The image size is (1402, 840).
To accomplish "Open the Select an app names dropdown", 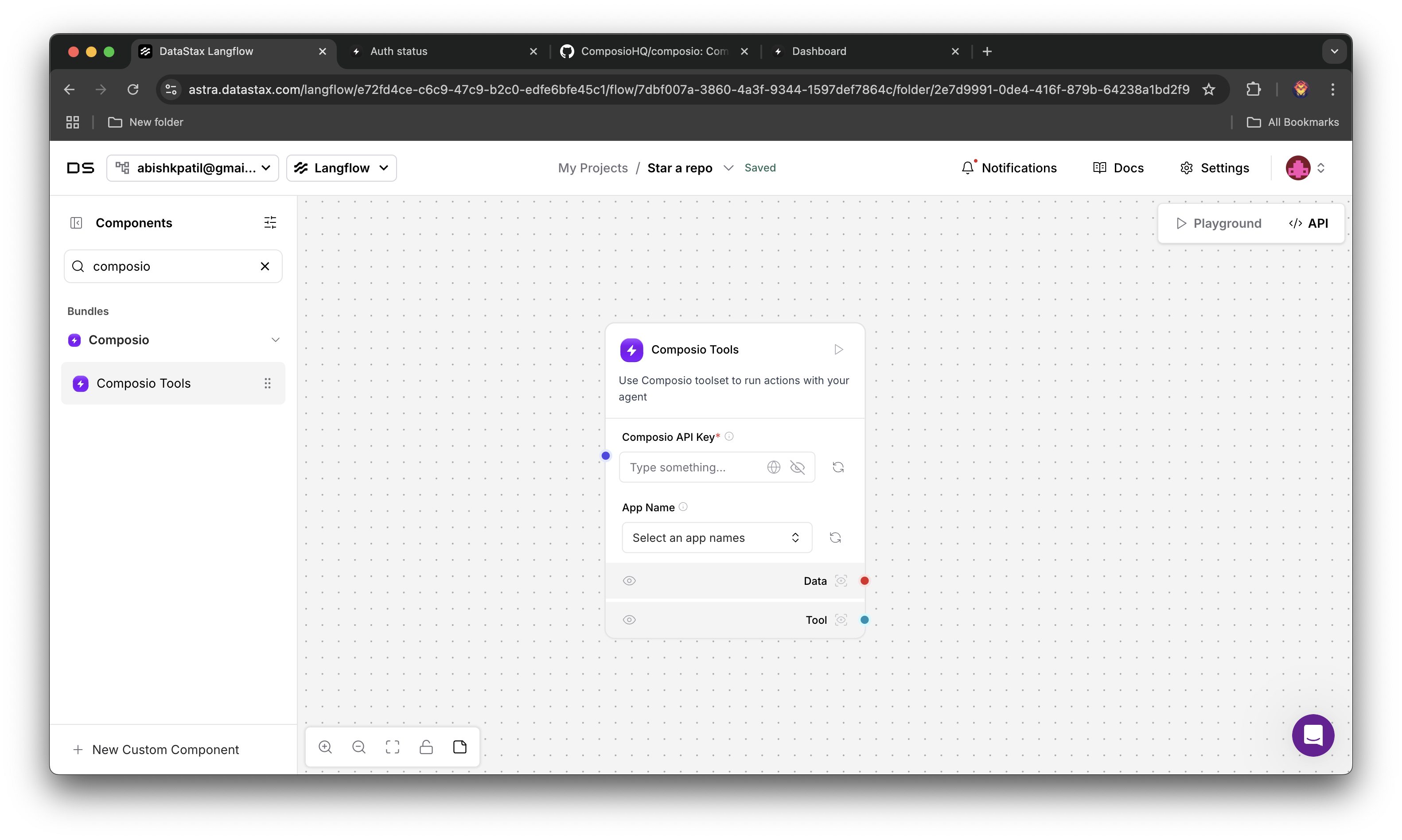I will pos(717,538).
